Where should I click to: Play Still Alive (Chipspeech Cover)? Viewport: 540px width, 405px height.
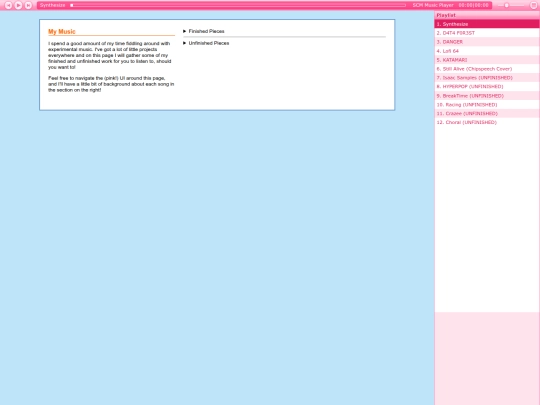(487, 69)
